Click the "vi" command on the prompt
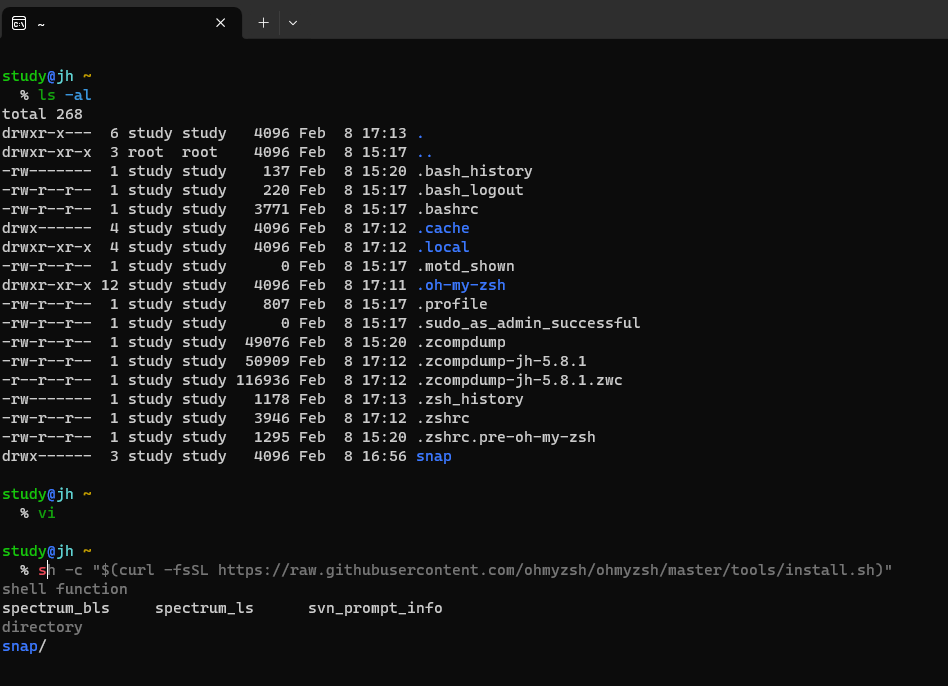 (46, 513)
